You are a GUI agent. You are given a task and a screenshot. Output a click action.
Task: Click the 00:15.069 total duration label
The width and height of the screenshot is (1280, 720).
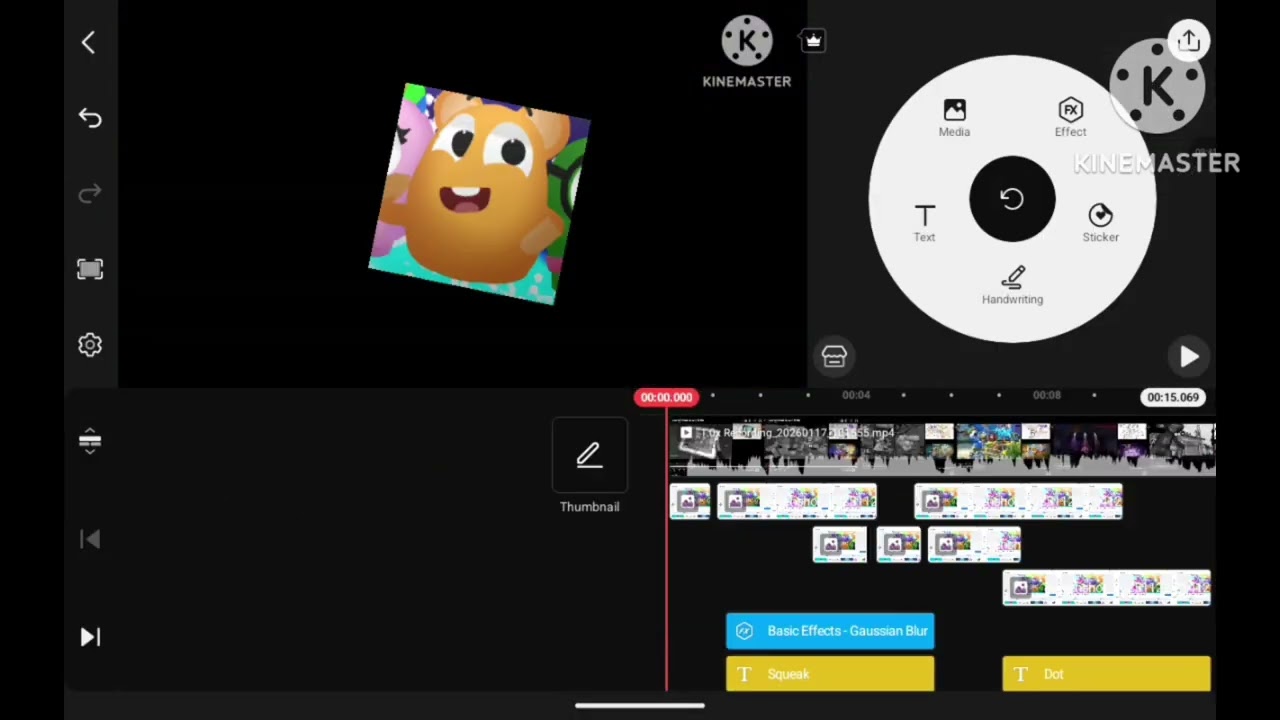pyautogui.click(x=1173, y=397)
